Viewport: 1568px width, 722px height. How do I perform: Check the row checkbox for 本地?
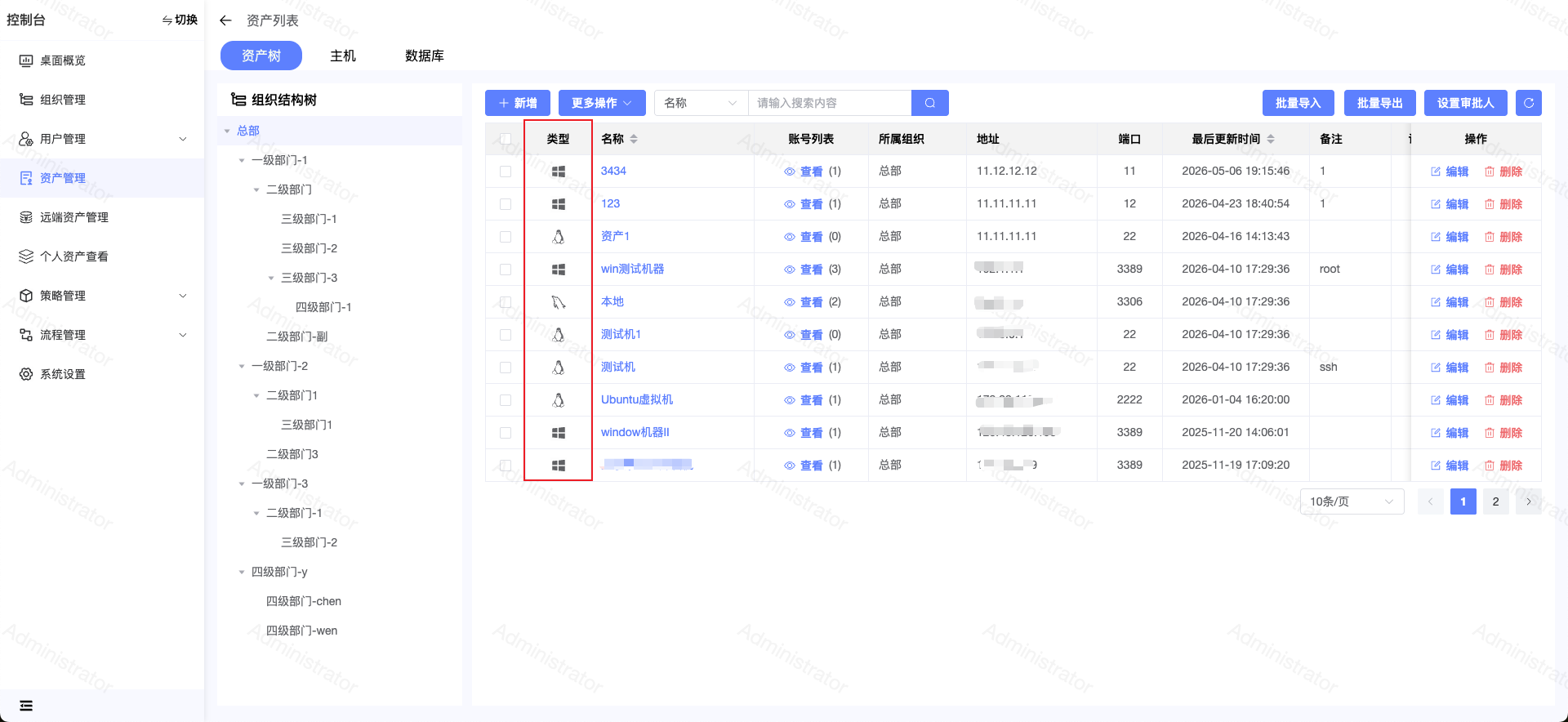(506, 302)
